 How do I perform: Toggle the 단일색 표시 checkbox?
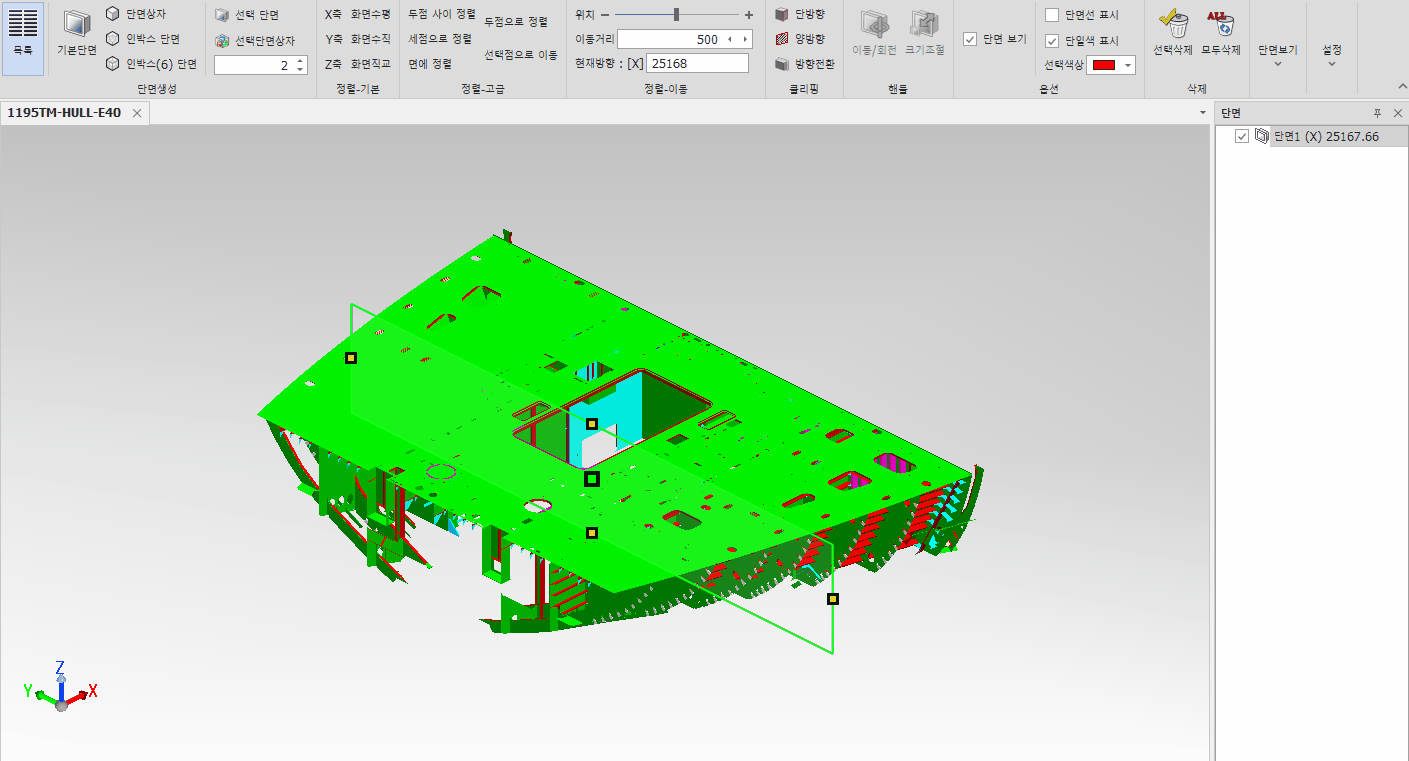1052,41
